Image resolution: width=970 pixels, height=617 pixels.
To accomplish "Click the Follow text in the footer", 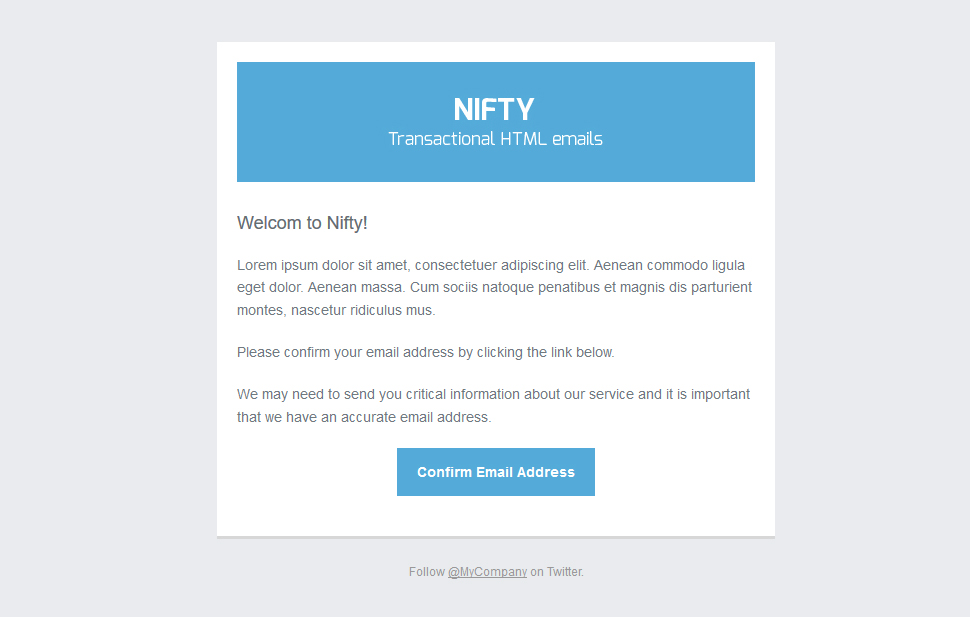I will [x=424, y=571].
